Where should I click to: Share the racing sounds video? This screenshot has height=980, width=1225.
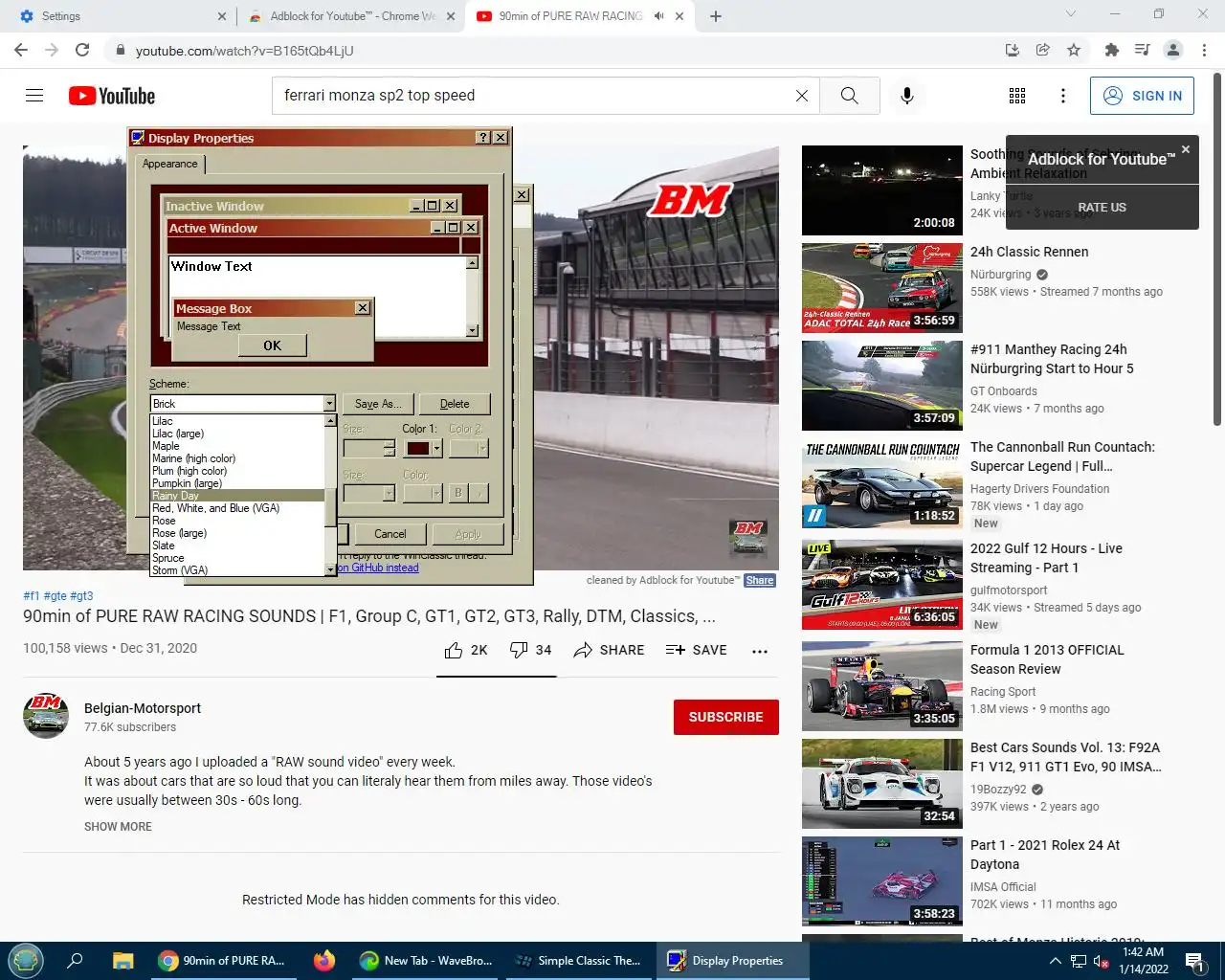point(609,650)
